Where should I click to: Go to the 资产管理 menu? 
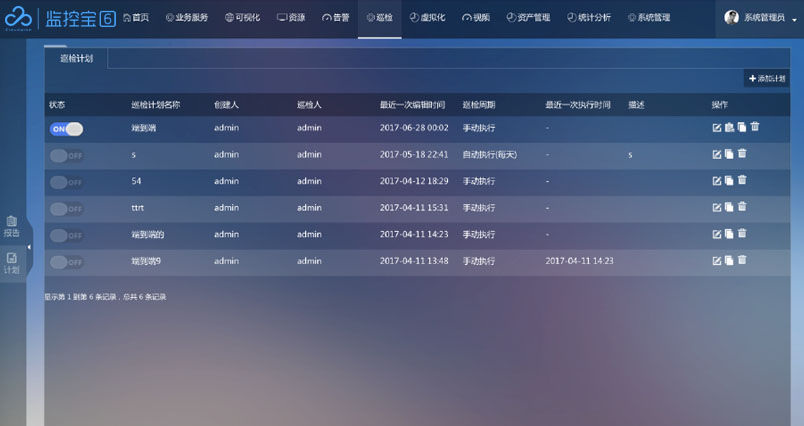528,18
